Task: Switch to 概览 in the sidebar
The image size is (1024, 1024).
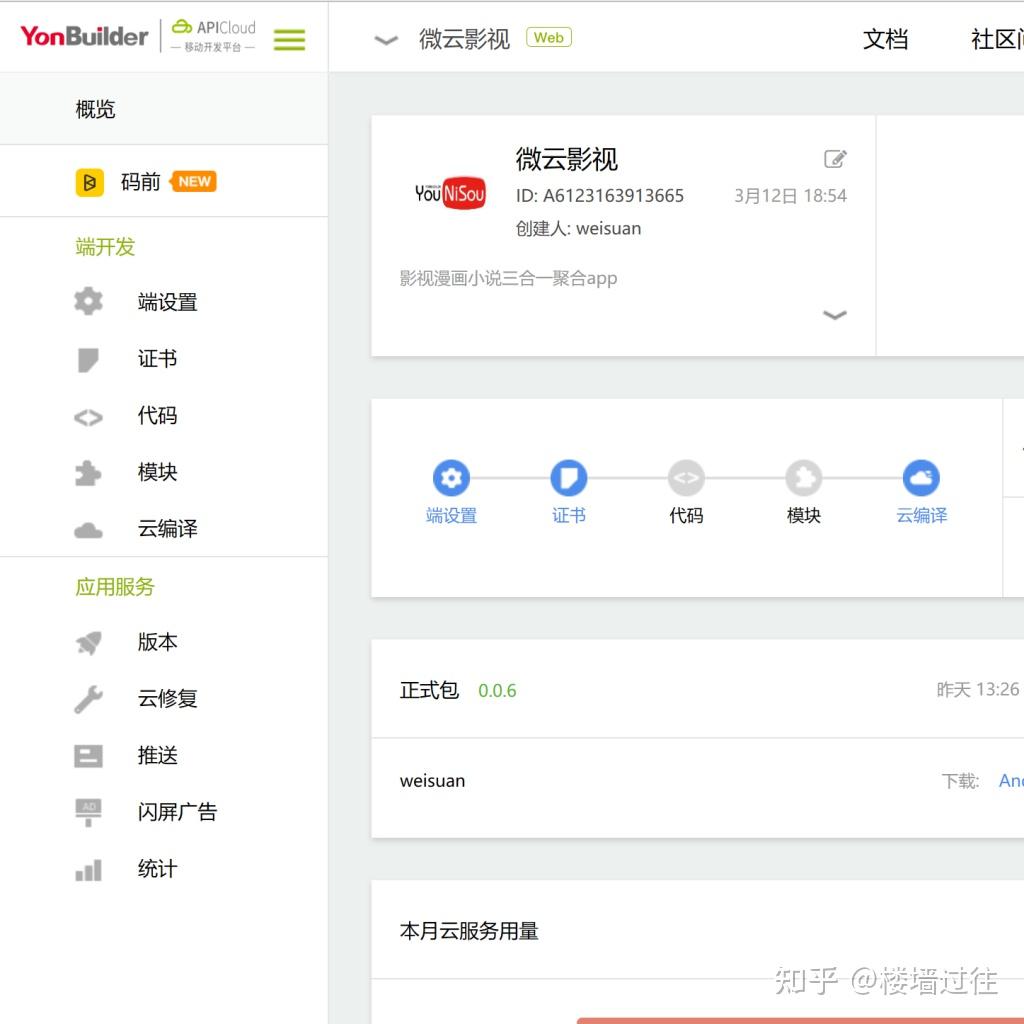Action: 95,109
